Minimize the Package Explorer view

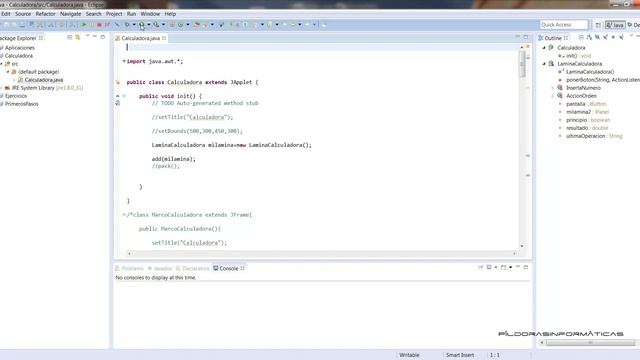click(x=95, y=37)
